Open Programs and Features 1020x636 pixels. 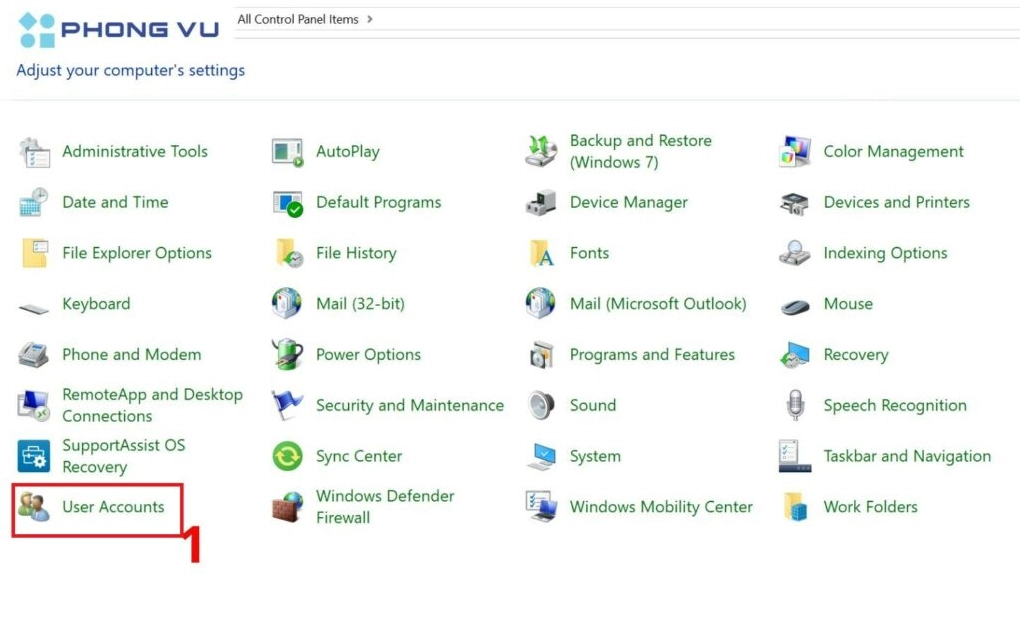[653, 354]
